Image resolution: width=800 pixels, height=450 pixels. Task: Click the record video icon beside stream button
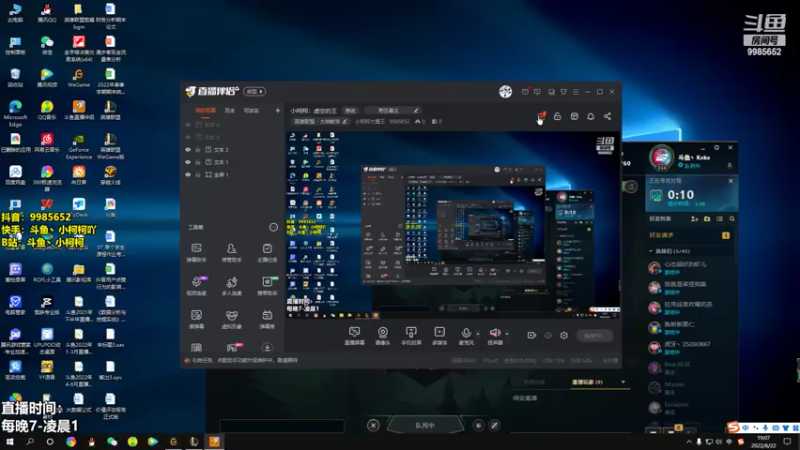531,335
